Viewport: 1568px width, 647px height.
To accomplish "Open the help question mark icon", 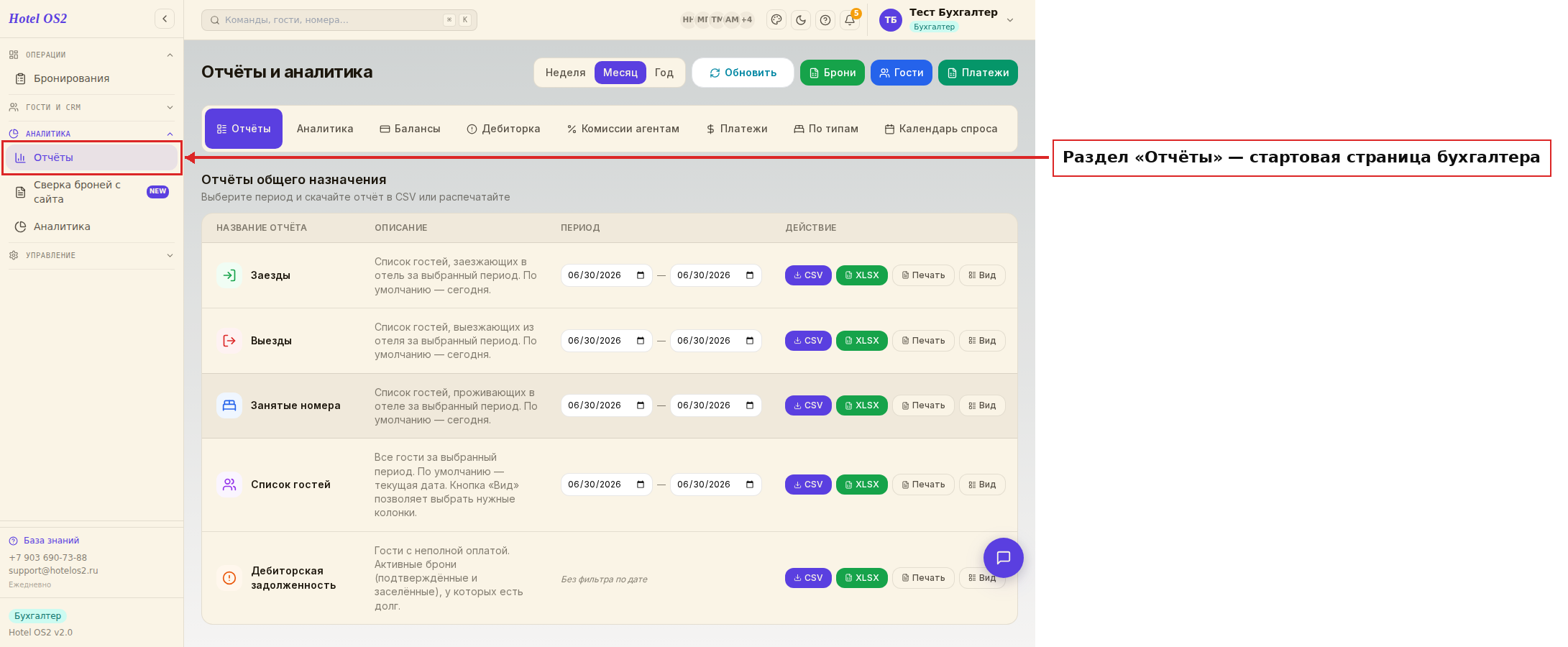I will coord(825,20).
